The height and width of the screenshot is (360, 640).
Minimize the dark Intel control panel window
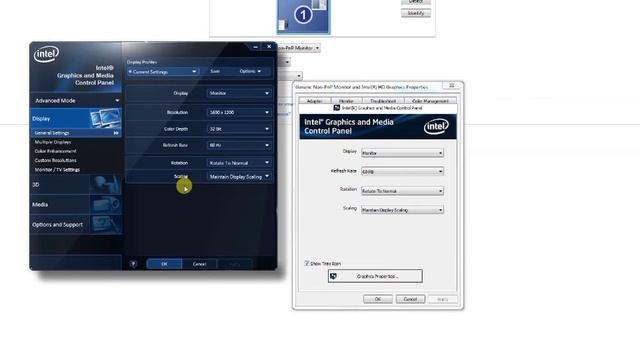coord(256,47)
